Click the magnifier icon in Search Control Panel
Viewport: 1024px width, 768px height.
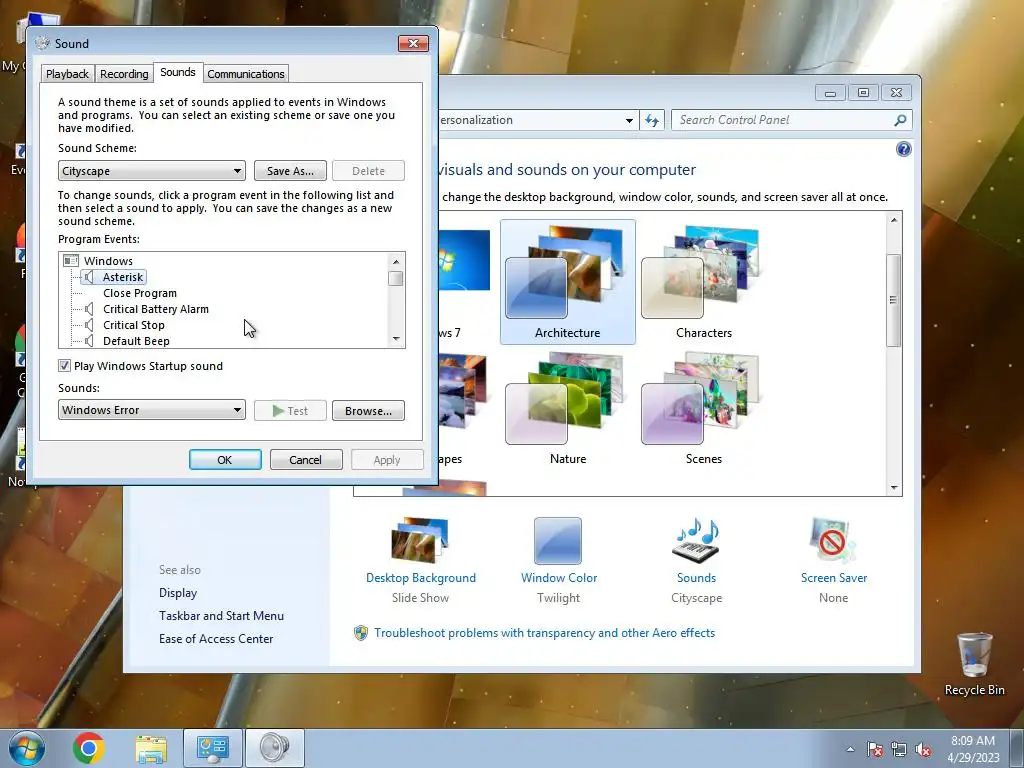(x=900, y=120)
